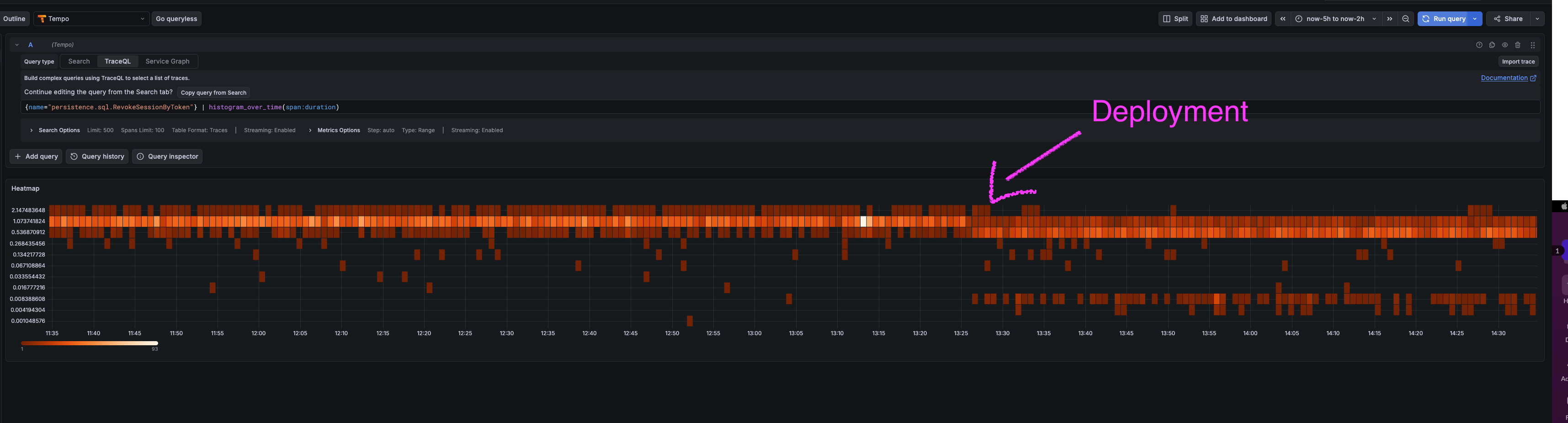Click the Heatmap panel title
This screenshot has width=1568, height=423.
(x=25, y=189)
